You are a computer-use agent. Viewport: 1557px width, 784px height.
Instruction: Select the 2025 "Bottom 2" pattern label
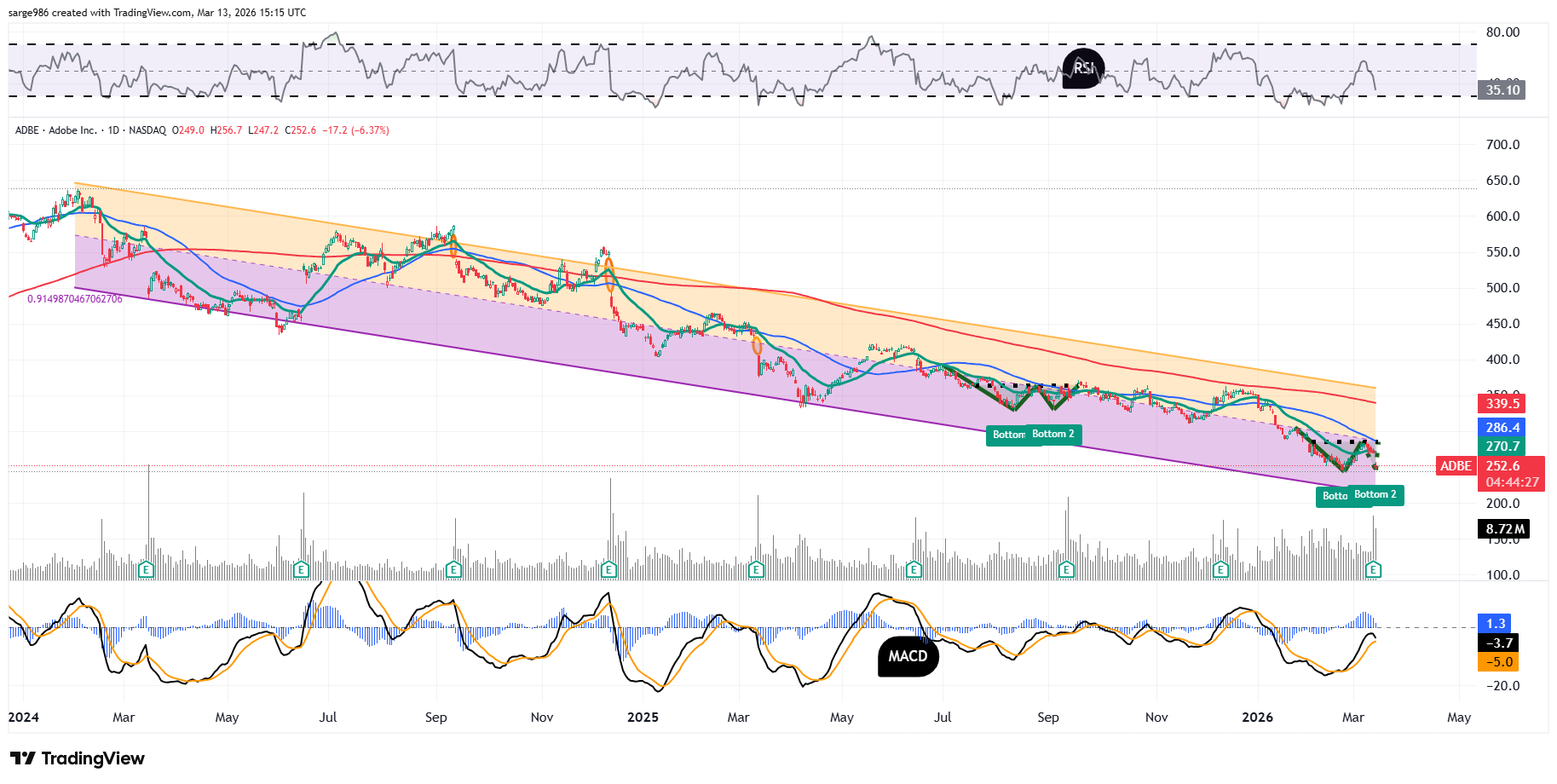(1053, 435)
